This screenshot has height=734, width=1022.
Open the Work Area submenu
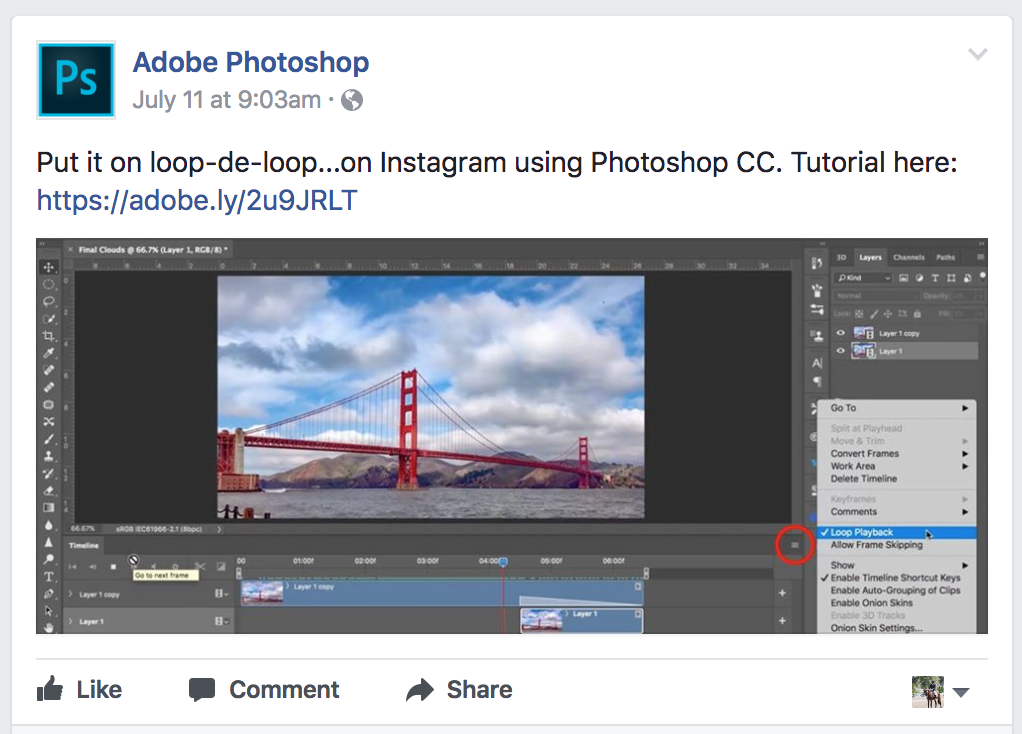point(897,466)
